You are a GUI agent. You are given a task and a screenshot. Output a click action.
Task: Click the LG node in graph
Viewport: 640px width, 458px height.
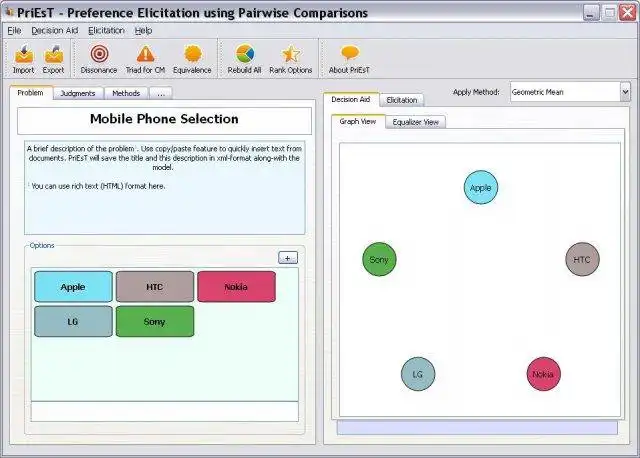418,374
